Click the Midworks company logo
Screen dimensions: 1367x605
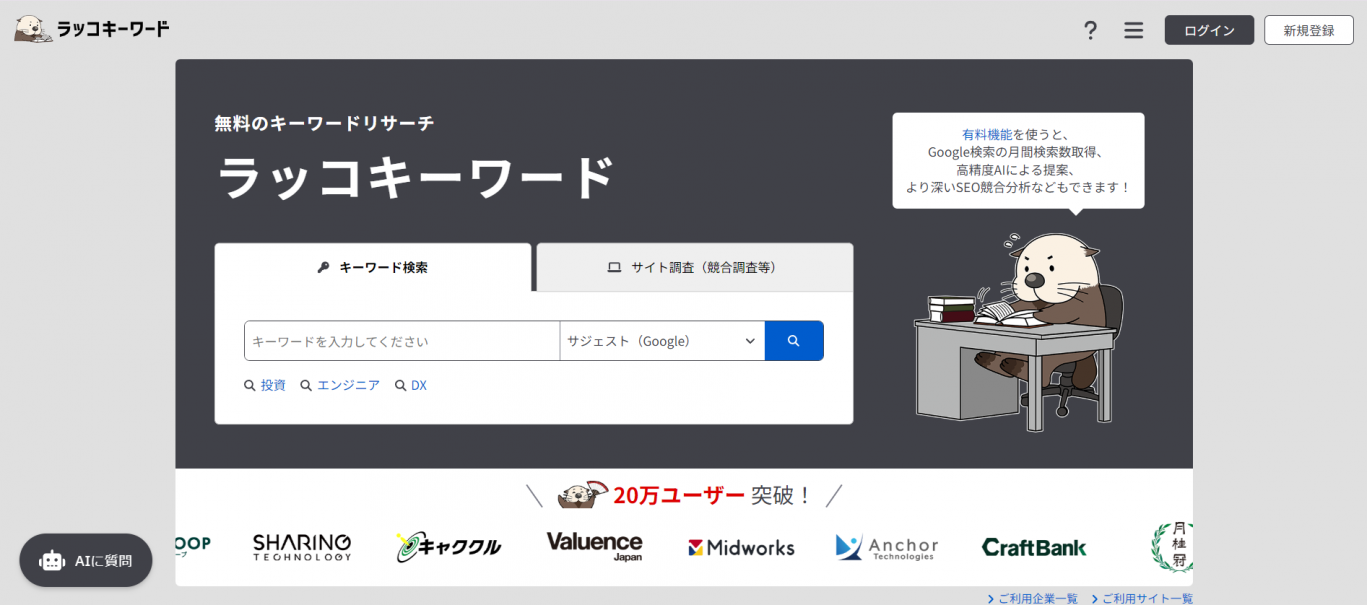pyautogui.click(x=741, y=547)
